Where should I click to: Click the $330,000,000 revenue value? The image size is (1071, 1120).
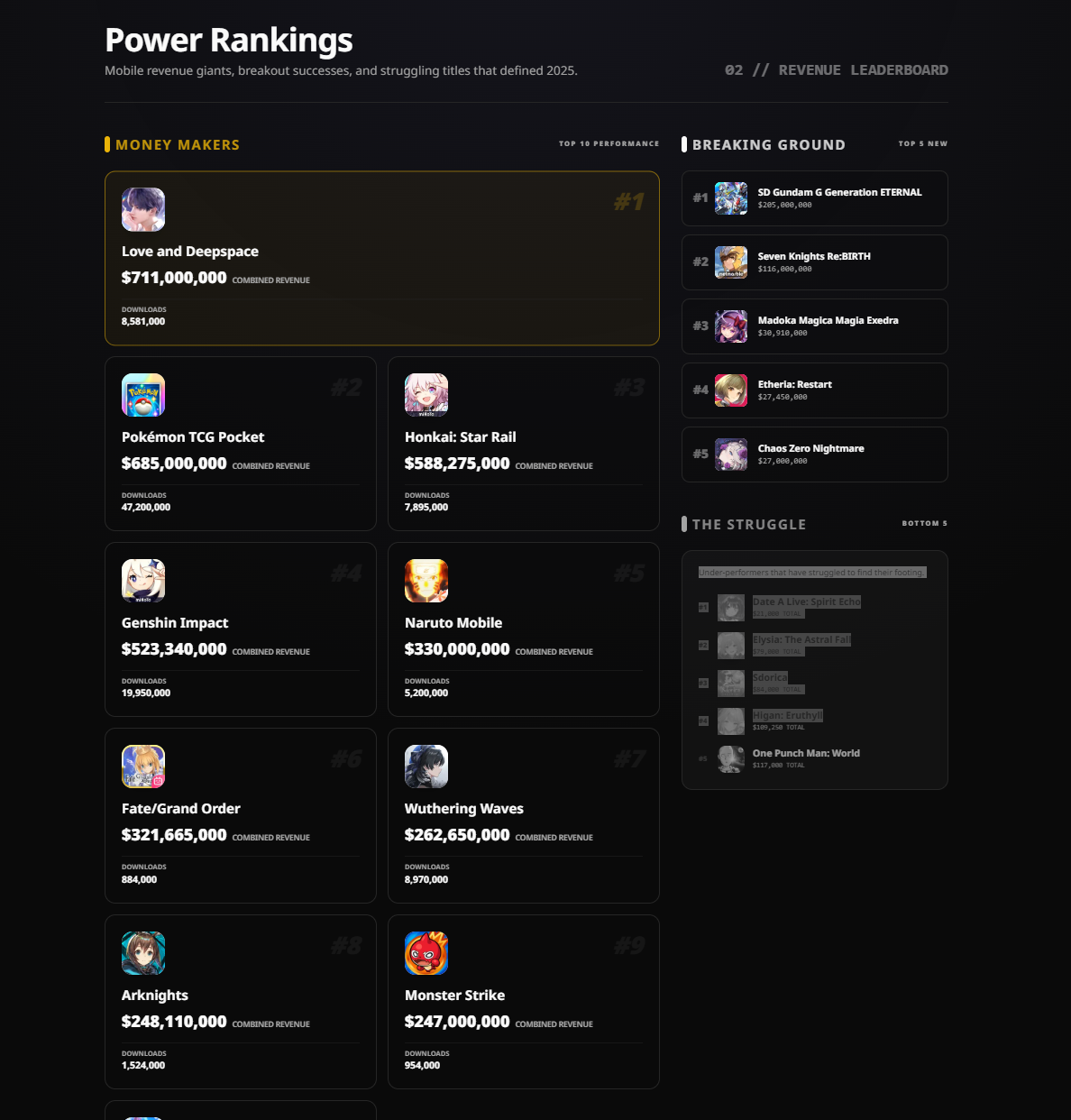click(x=457, y=649)
